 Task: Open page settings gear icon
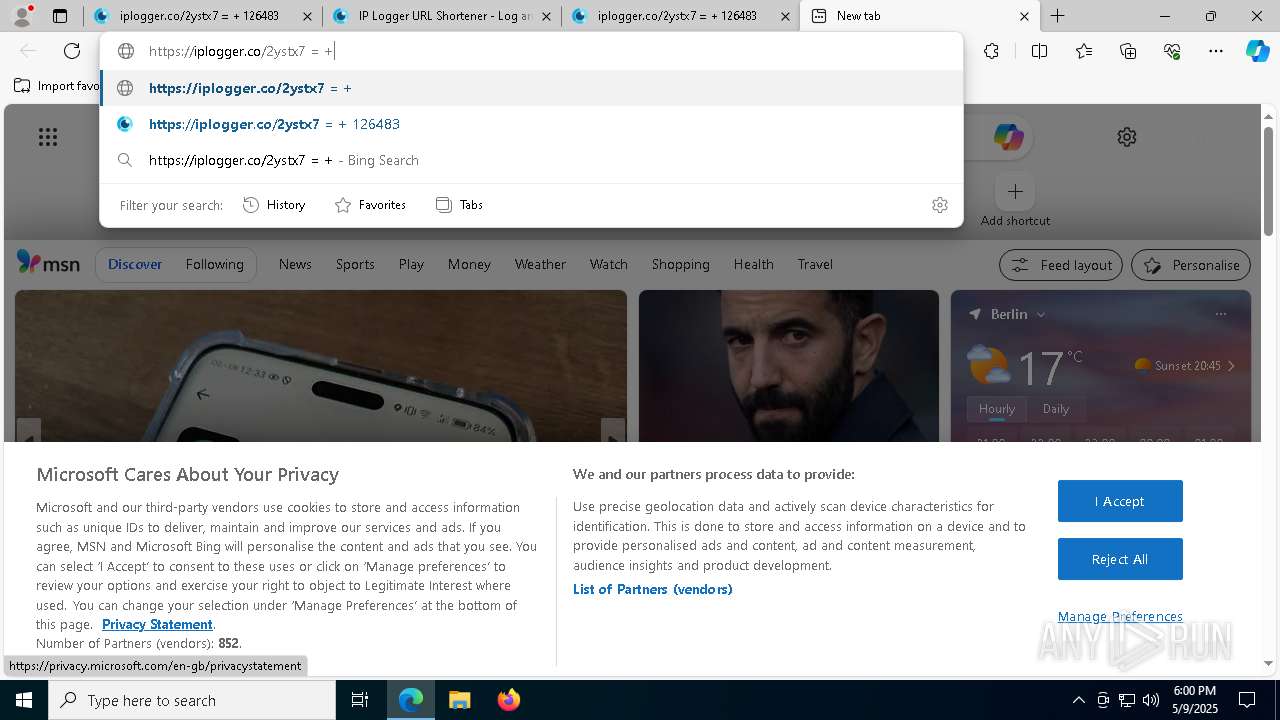(x=1127, y=137)
